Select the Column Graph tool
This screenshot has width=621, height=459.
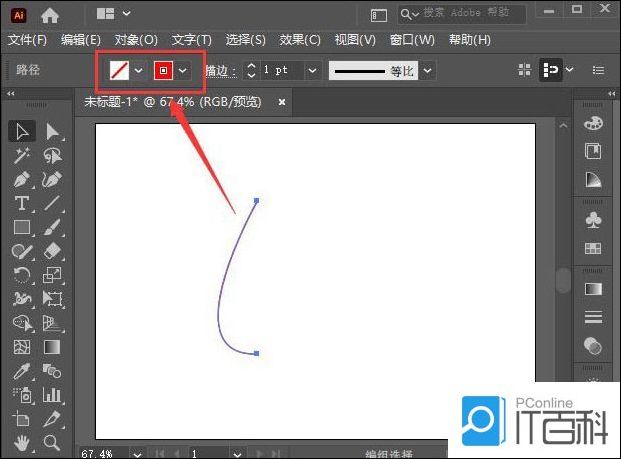[52, 395]
